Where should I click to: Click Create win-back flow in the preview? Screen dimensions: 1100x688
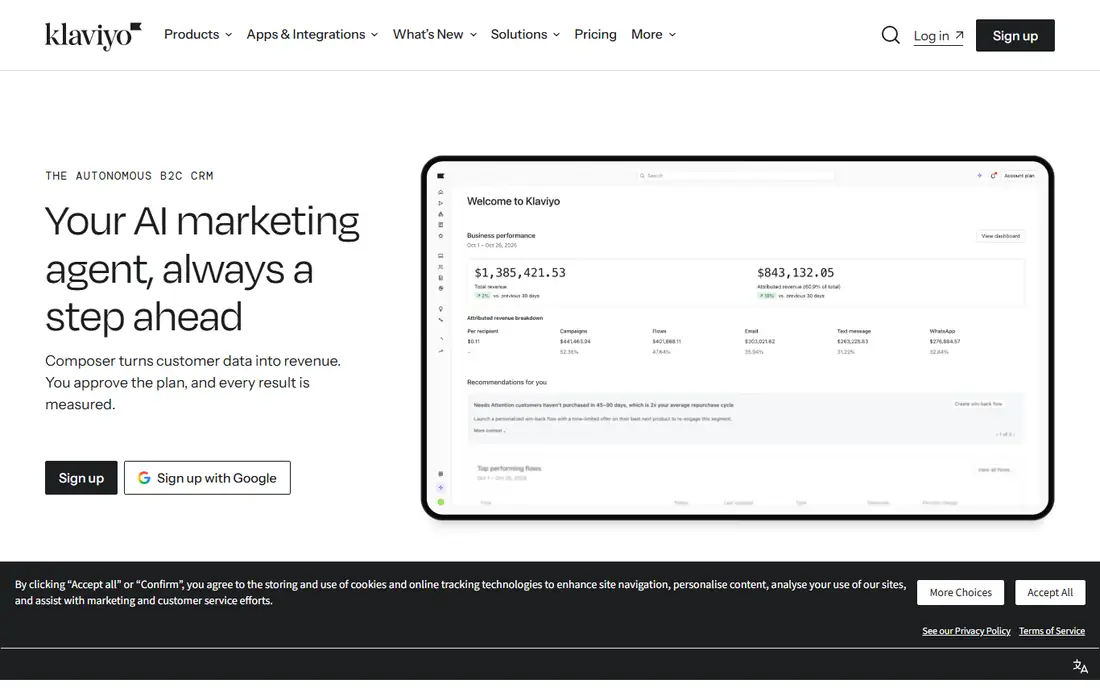(978, 404)
